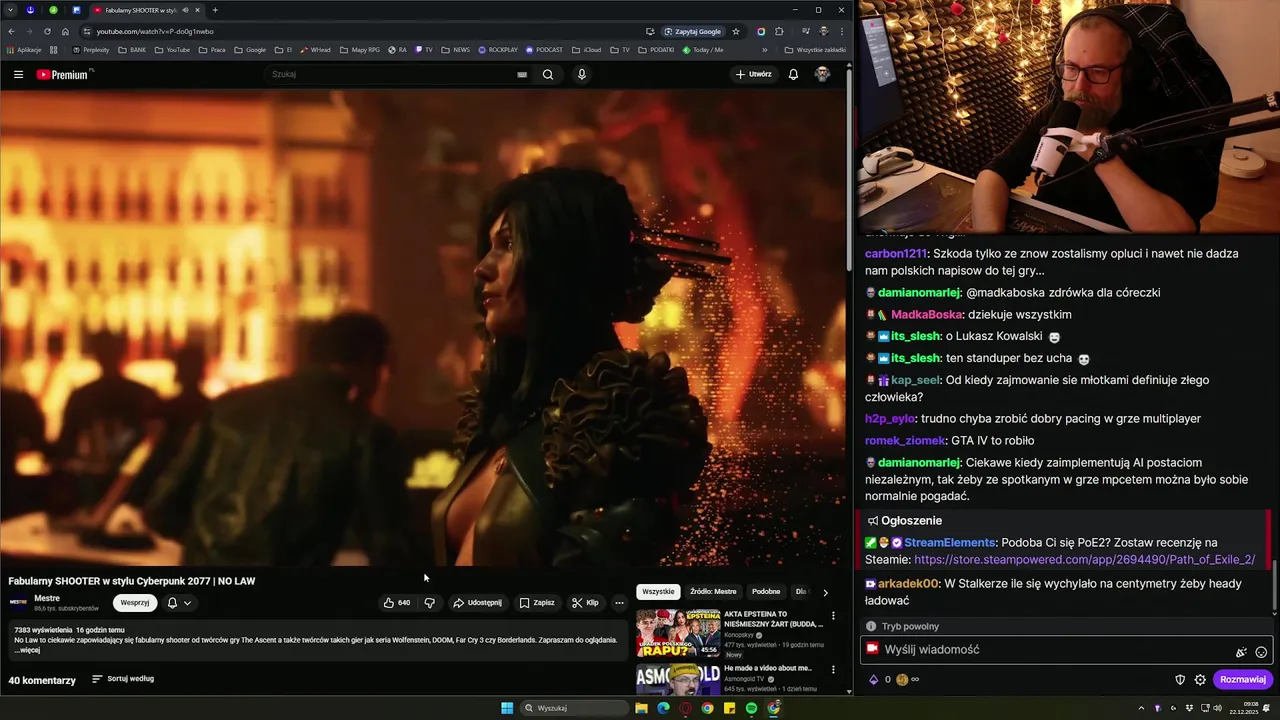Open the Path of Exile 2 Steam link

tap(1084, 560)
